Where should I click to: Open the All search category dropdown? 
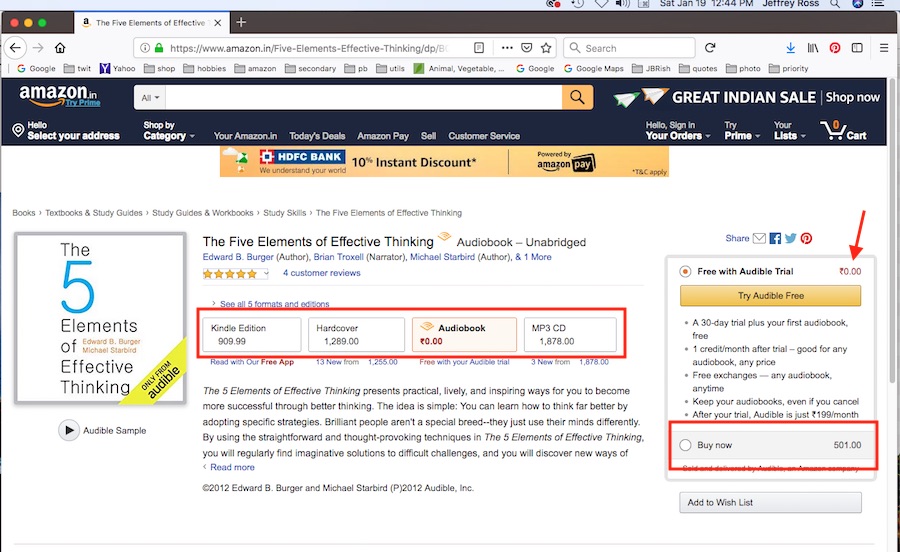click(150, 97)
